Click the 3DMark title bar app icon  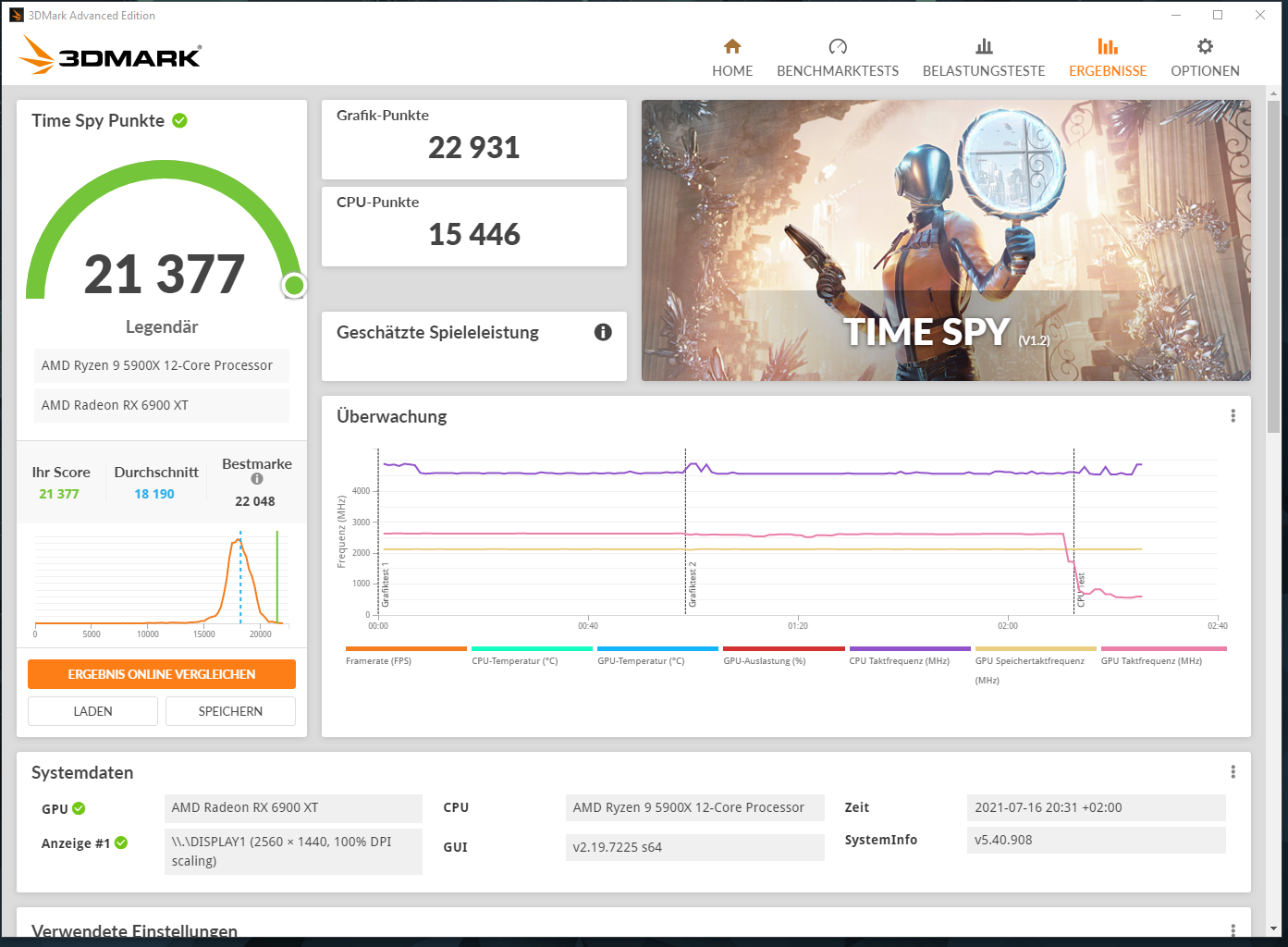tap(16, 15)
